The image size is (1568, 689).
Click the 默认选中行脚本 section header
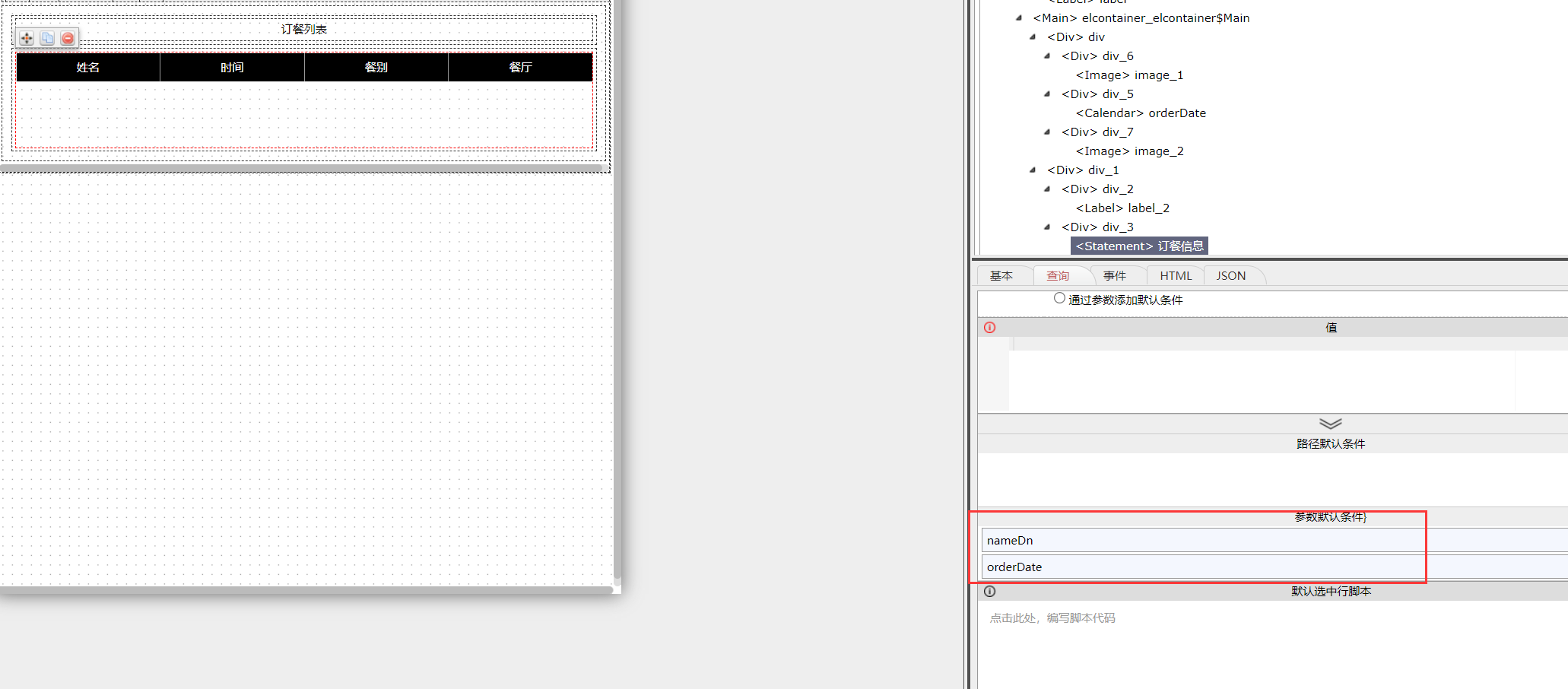pos(1331,591)
